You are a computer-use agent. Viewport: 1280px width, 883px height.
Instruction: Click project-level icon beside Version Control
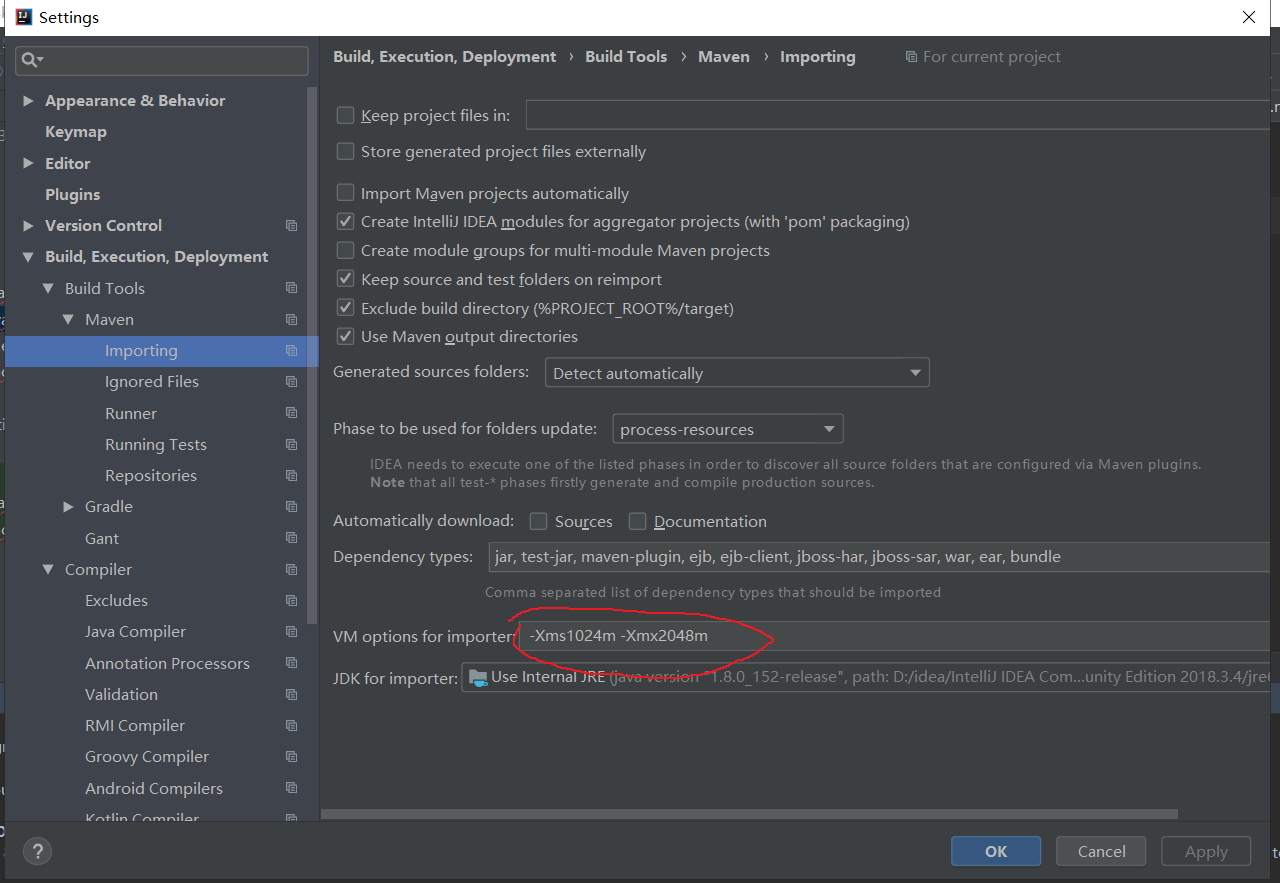[291, 226]
